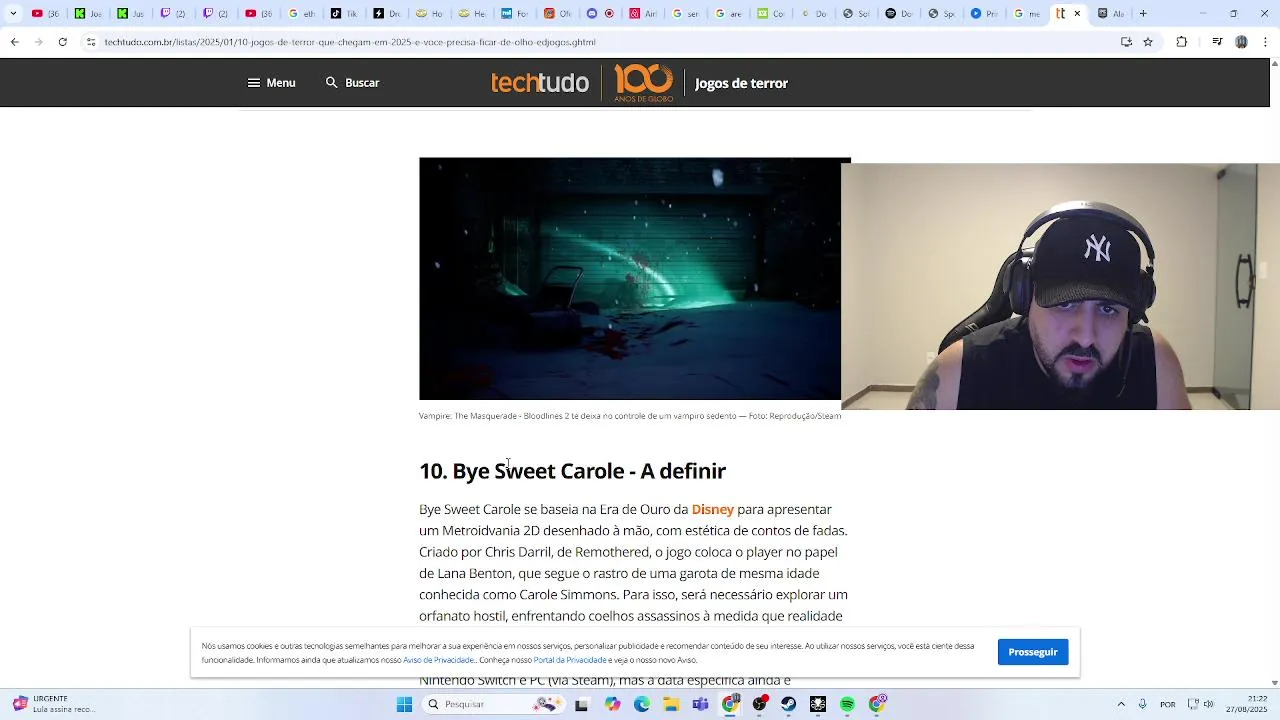Screen dimensions: 1280x720
Task: Open the browser extensions puzzle icon
Action: [x=1182, y=42]
